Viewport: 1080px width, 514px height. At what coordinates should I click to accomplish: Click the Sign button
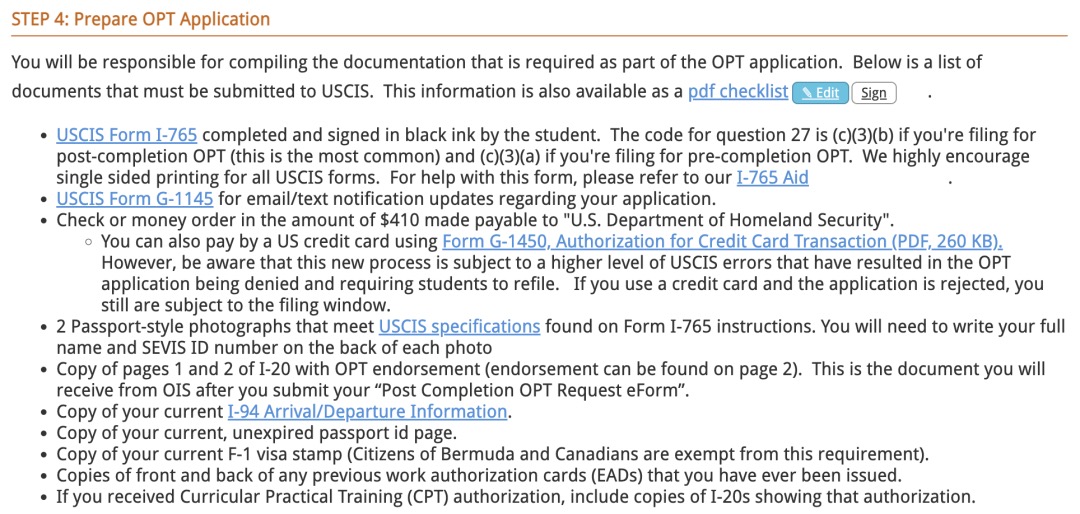[x=874, y=93]
